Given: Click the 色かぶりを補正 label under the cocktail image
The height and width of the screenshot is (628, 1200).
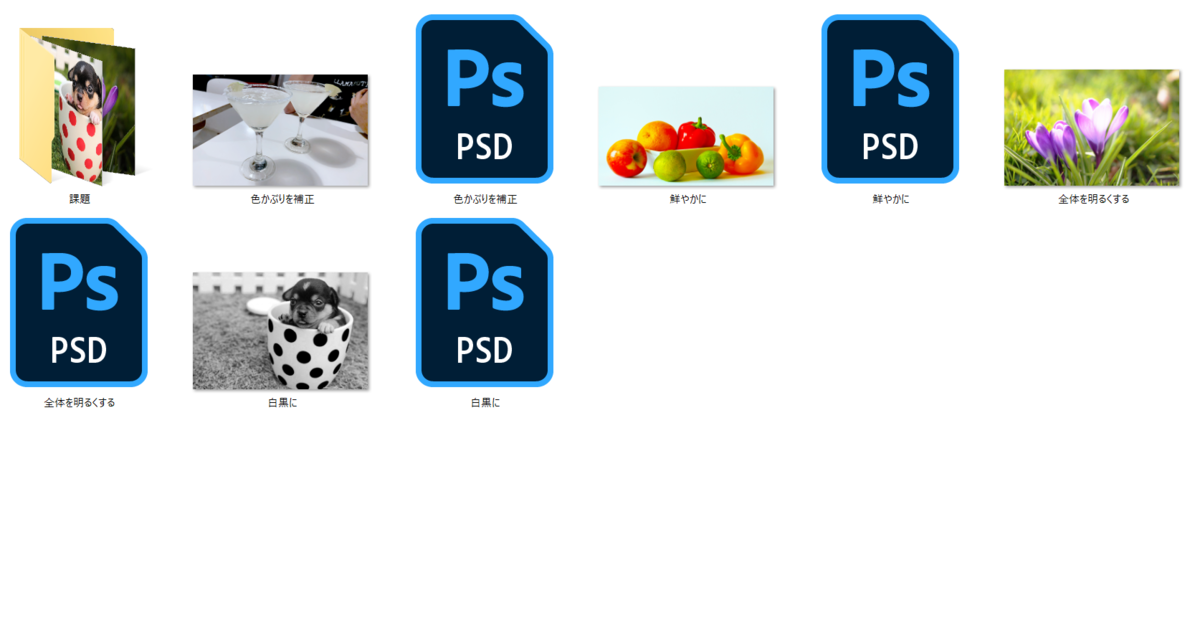Looking at the screenshot, I should tap(280, 199).
